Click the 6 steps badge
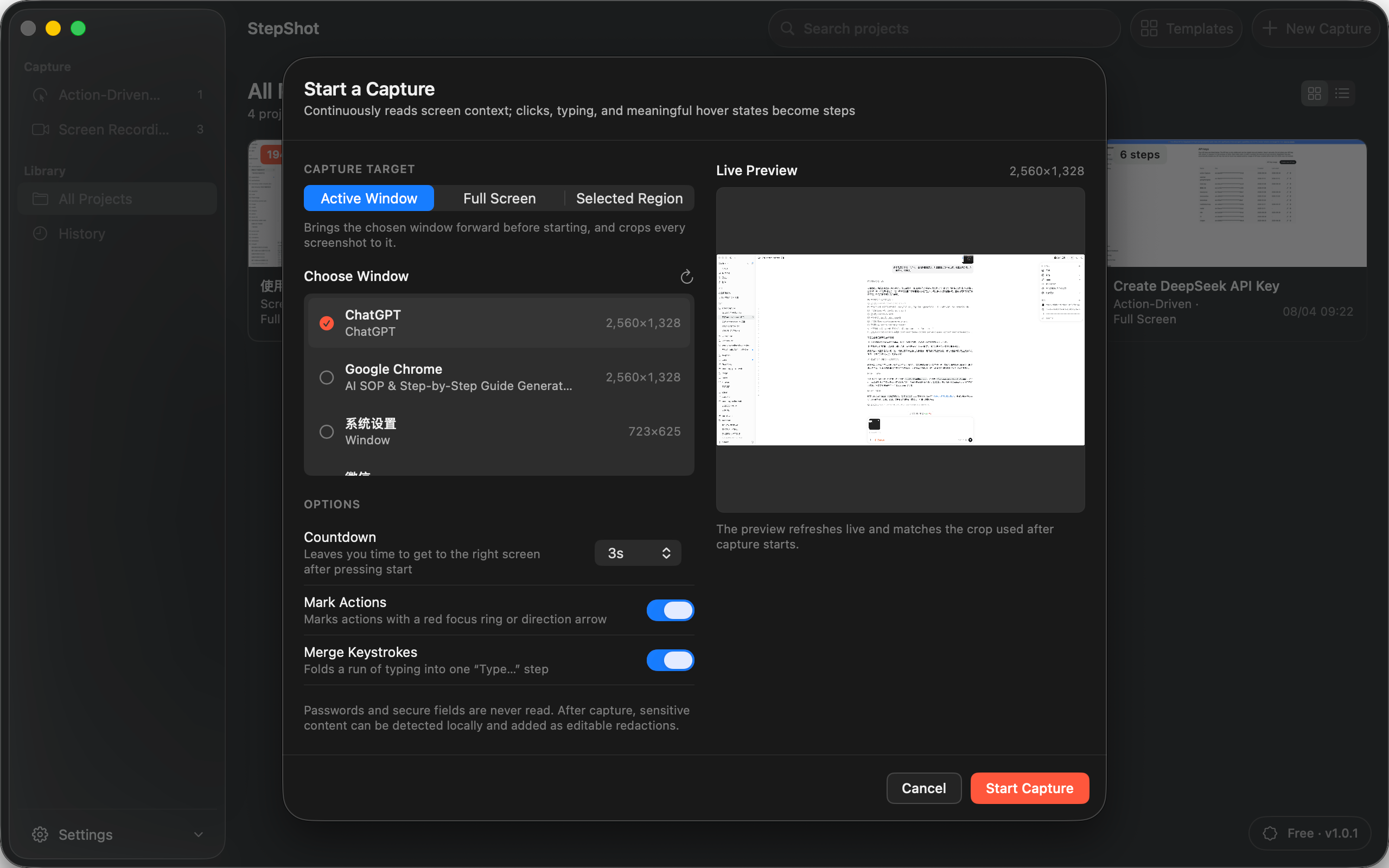 (x=1139, y=155)
